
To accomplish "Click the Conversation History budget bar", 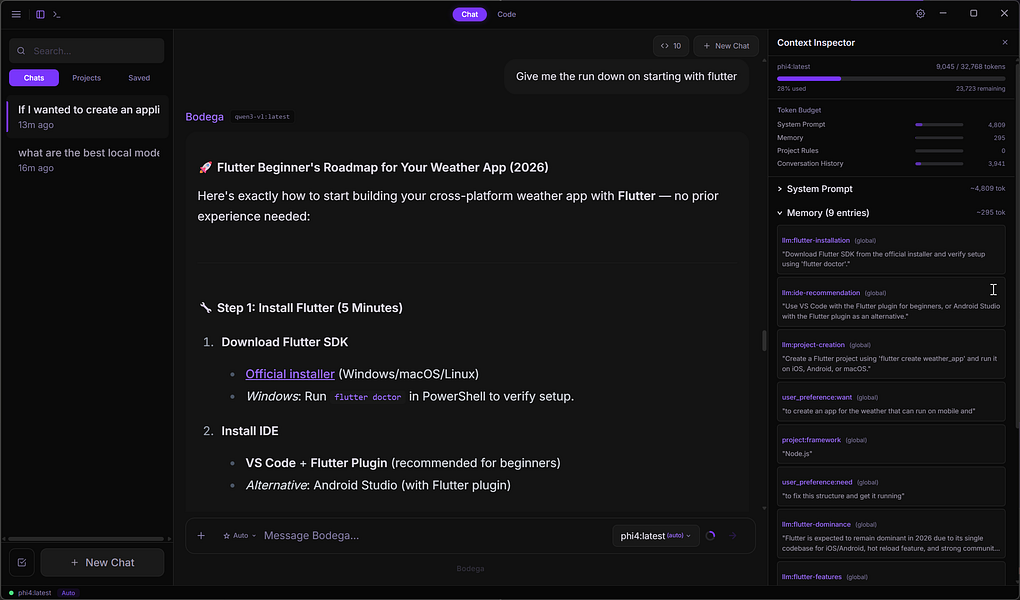I will [x=939, y=164].
